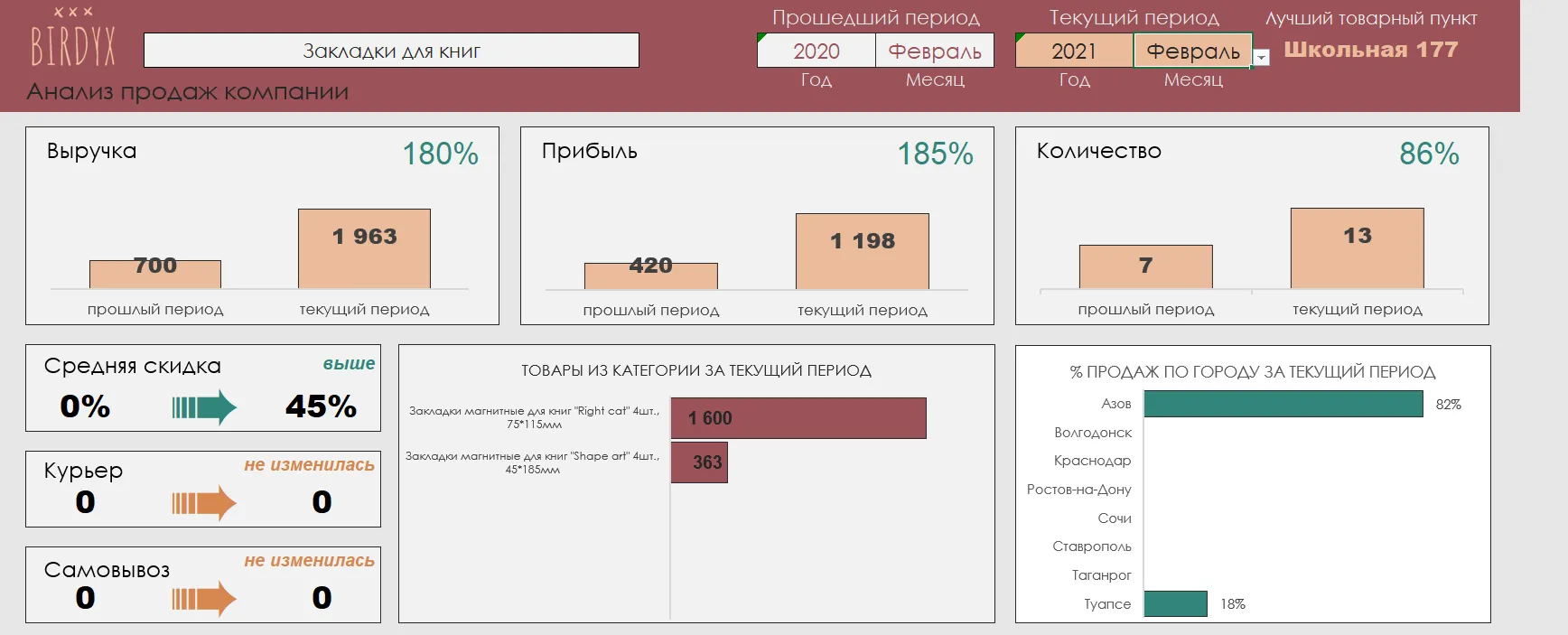
Task: Click the category field Закладки для книг
Action: [391, 51]
